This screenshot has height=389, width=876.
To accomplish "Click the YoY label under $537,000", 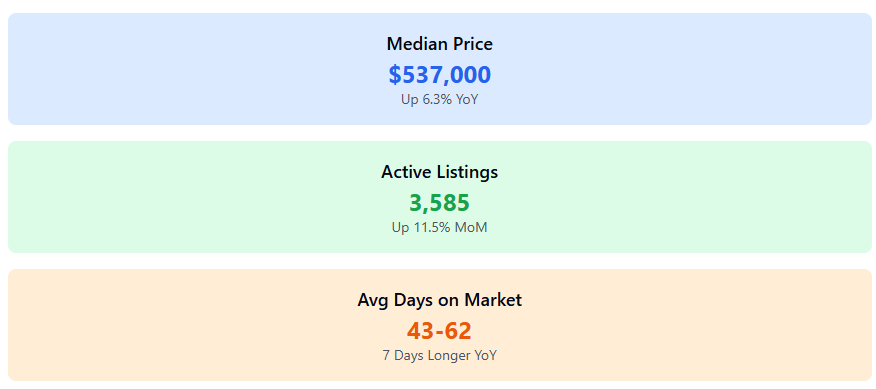I will click(x=467, y=99).
